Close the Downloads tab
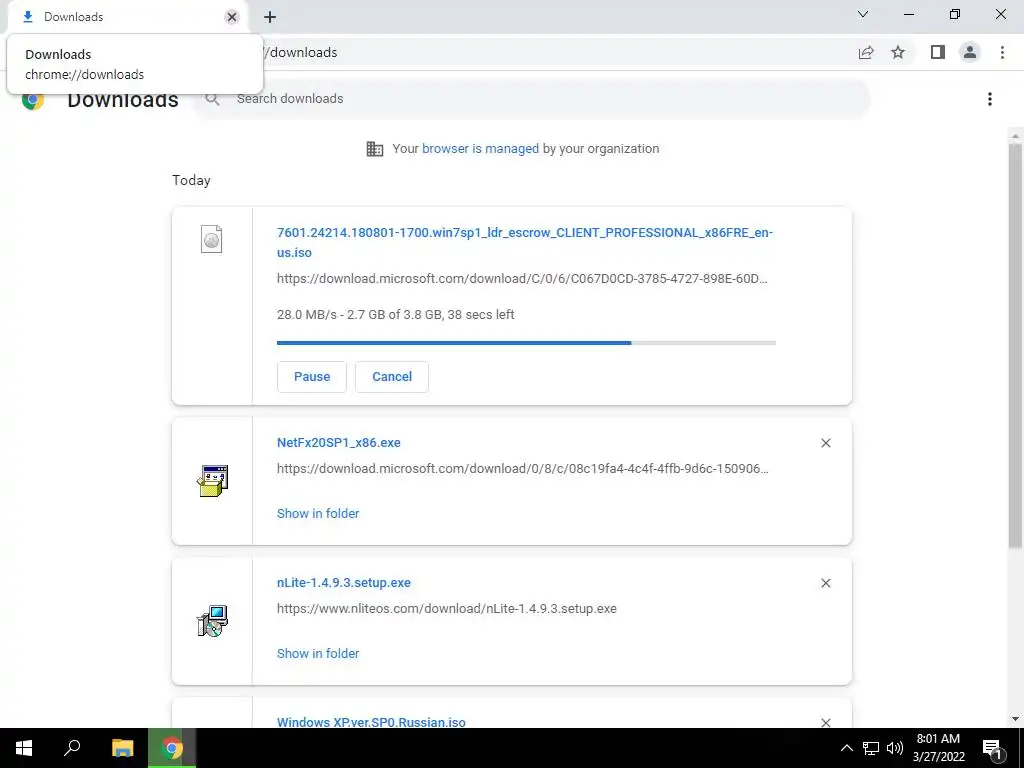Image resolution: width=1024 pixels, height=768 pixels. click(232, 17)
